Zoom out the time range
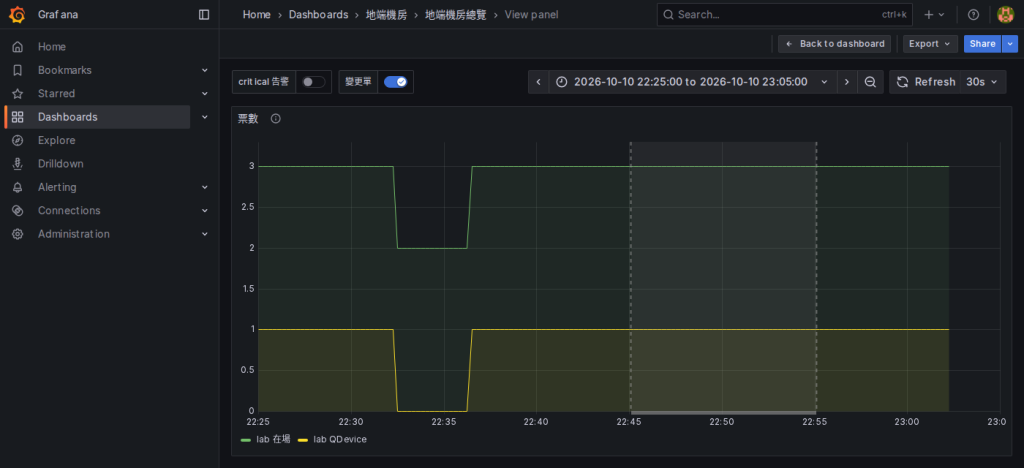Screen dimensions: 1024x468 [870, 82]
